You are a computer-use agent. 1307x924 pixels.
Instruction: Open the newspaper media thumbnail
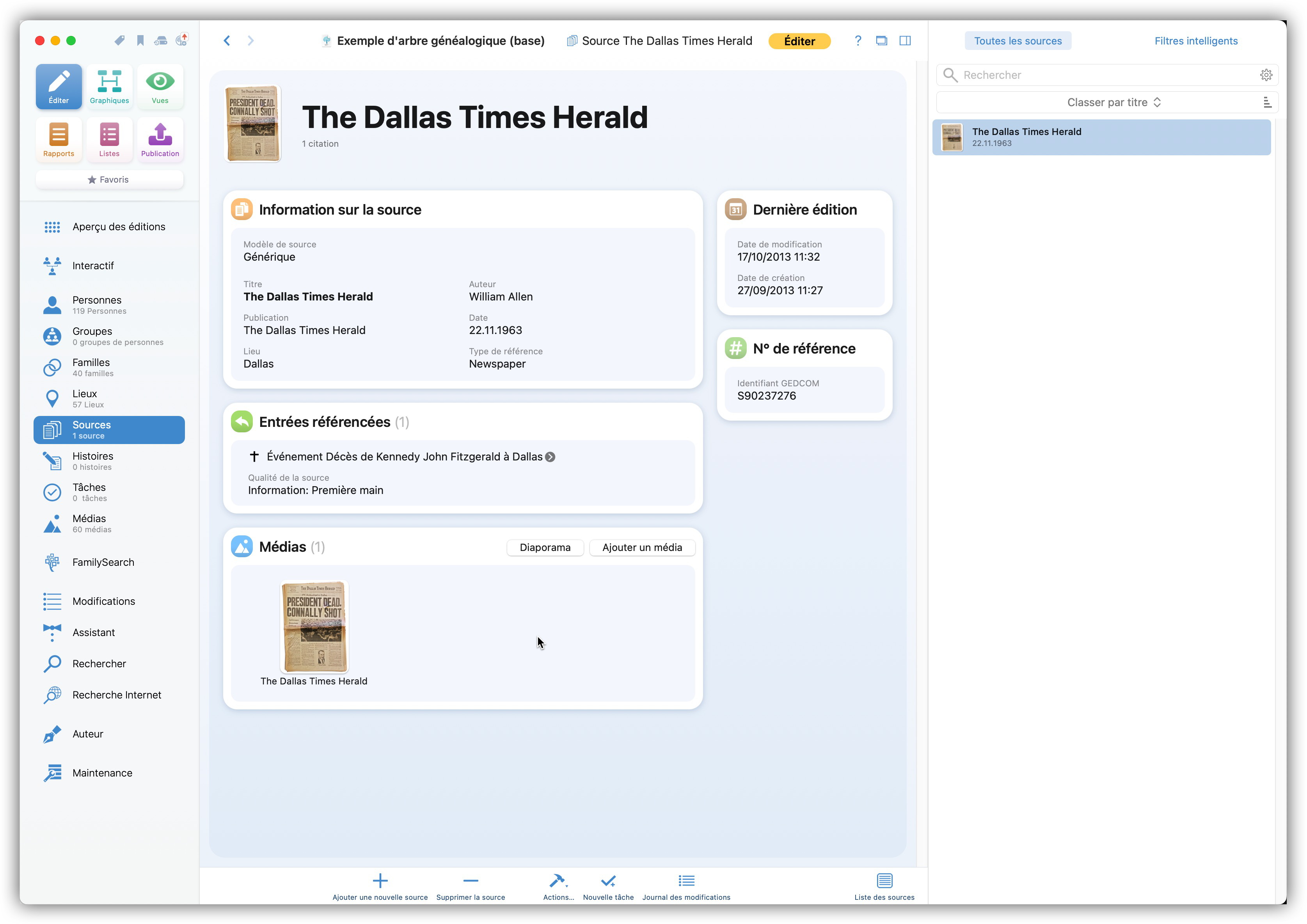314,627
